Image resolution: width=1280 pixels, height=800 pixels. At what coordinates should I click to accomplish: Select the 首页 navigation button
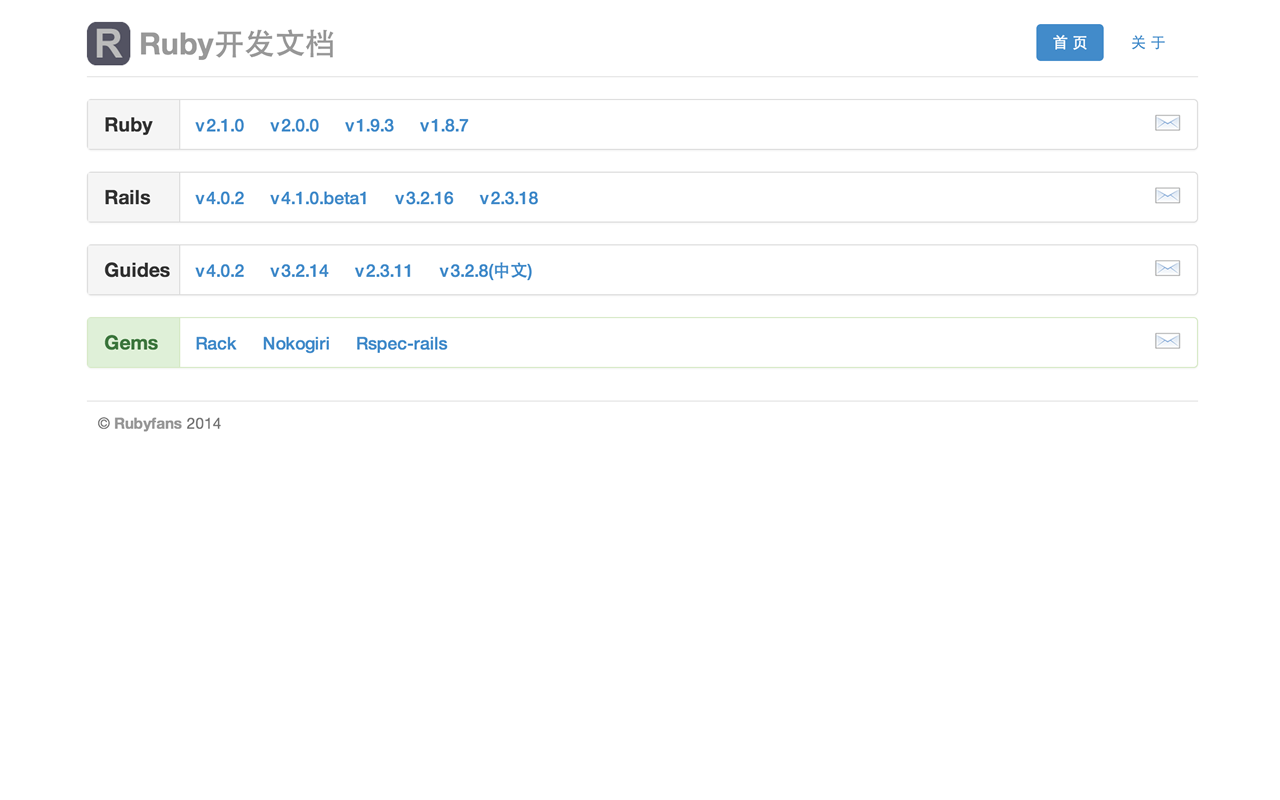point(1069,42)
